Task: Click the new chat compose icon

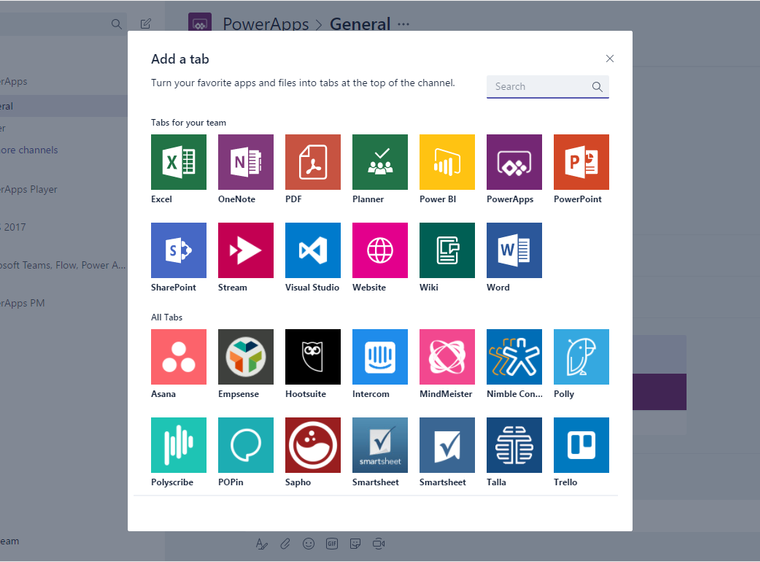Action: (146, 24)
